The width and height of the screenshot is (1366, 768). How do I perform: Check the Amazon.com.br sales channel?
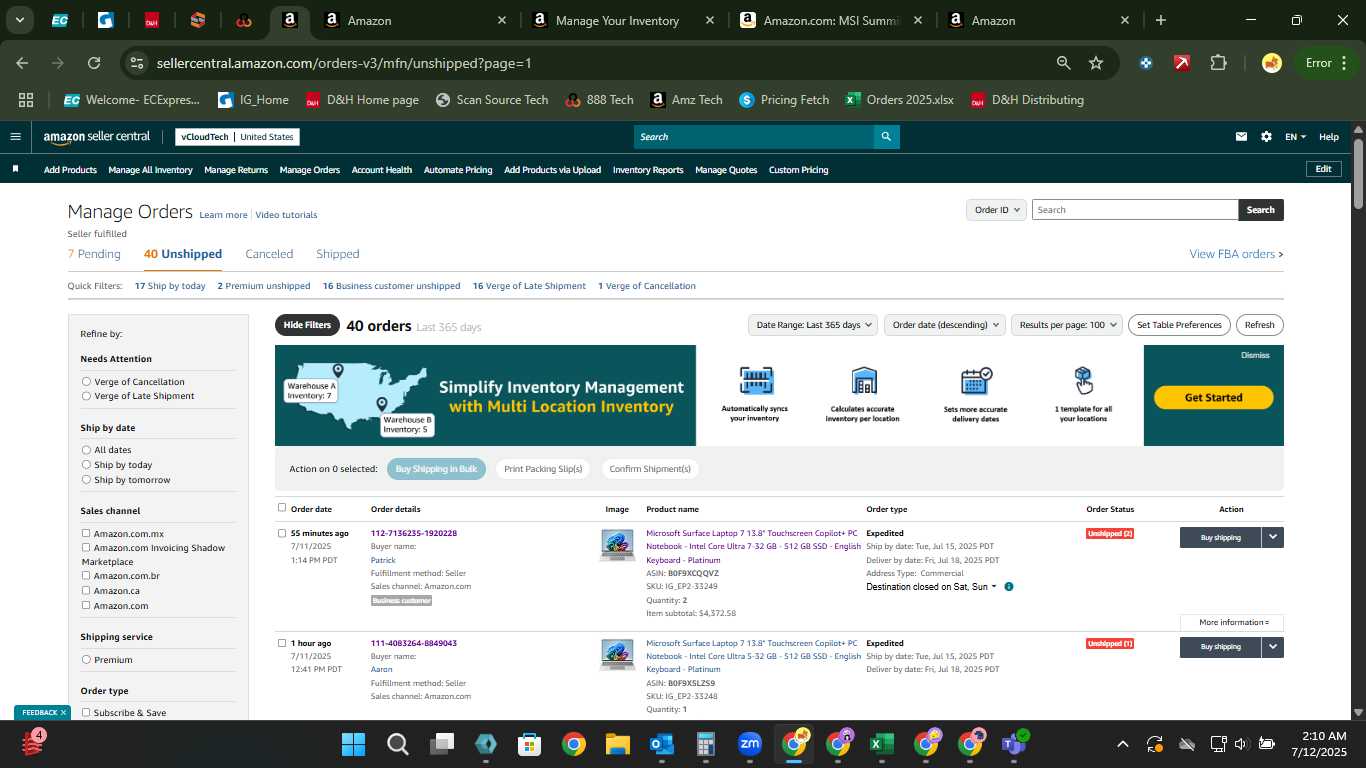[86, 575]
